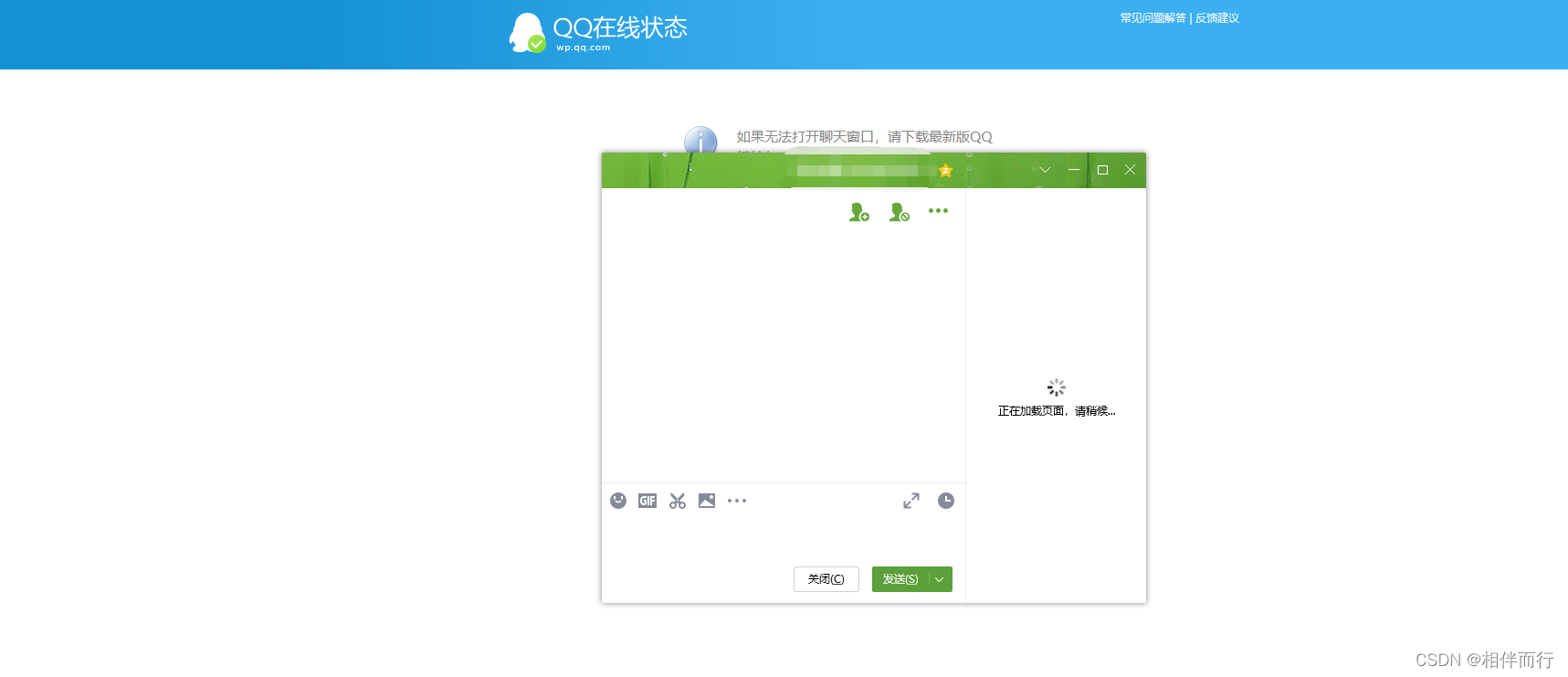1568x677 pixels.
Task: Select the scissors screenshot tool
Action: (677, 501)
